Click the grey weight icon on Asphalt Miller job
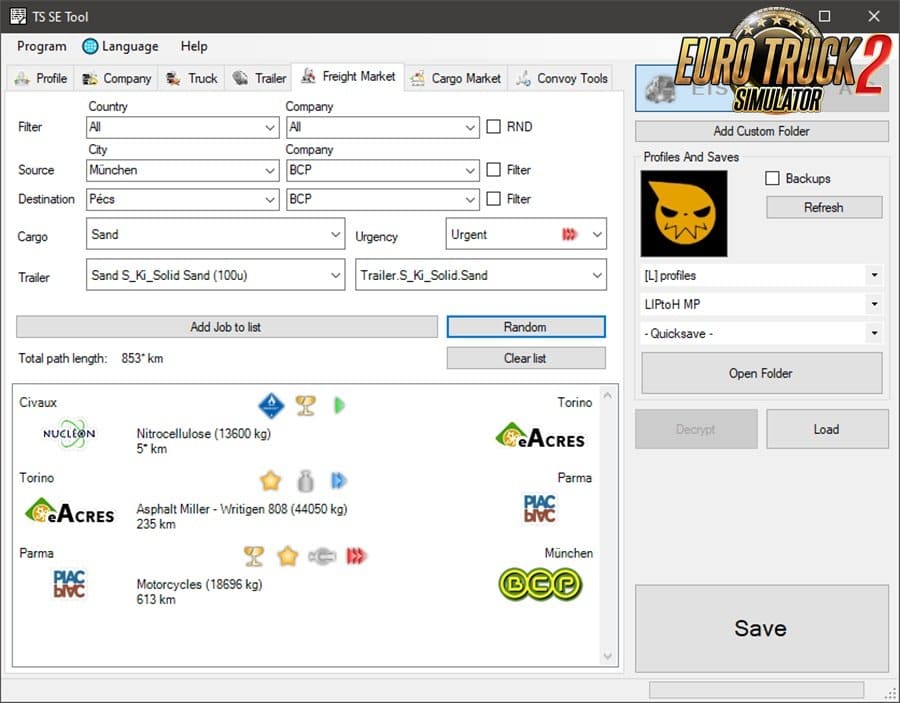The image size is (900, 703). pyautogui.click(x=305, y=481)
